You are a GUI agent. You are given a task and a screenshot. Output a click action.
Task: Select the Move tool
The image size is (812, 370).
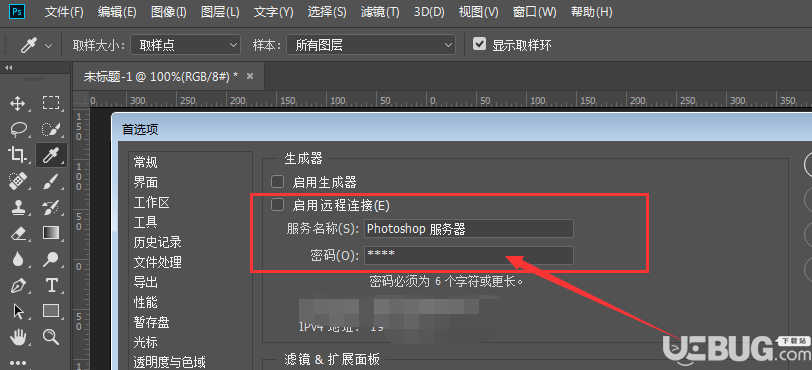(18, 103)
